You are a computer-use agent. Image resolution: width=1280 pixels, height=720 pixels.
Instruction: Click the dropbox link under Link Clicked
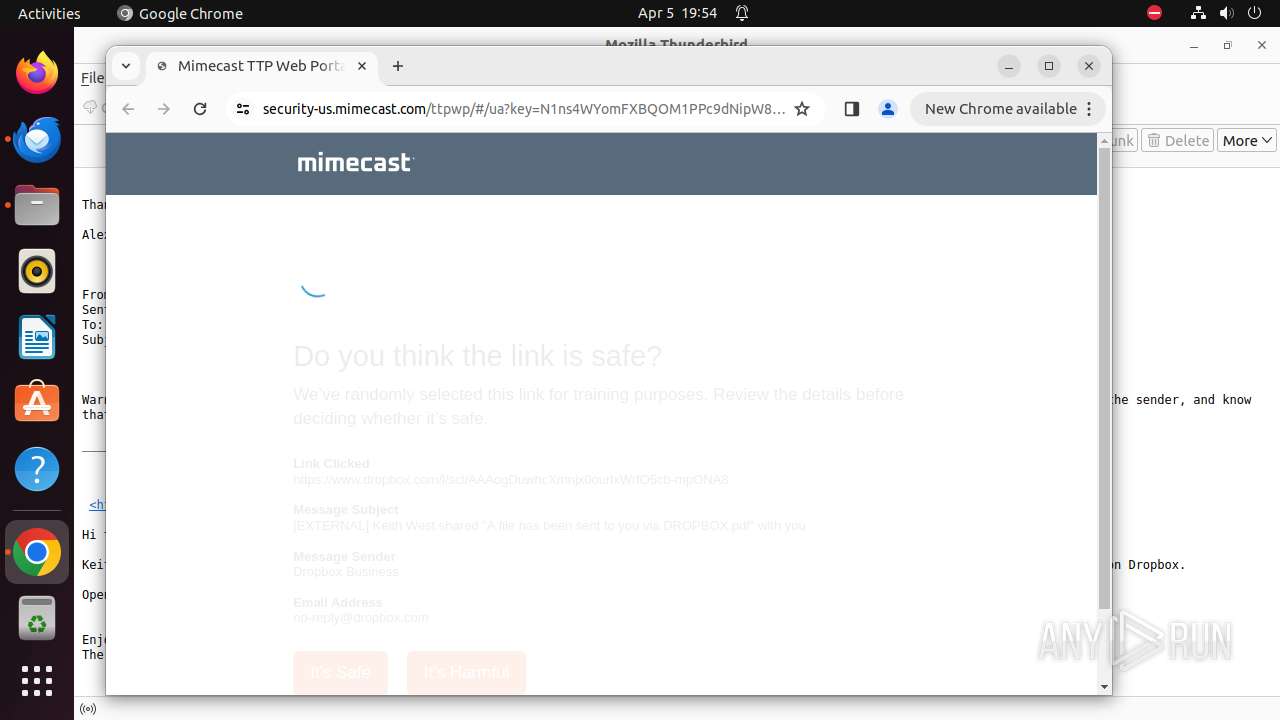511,480
